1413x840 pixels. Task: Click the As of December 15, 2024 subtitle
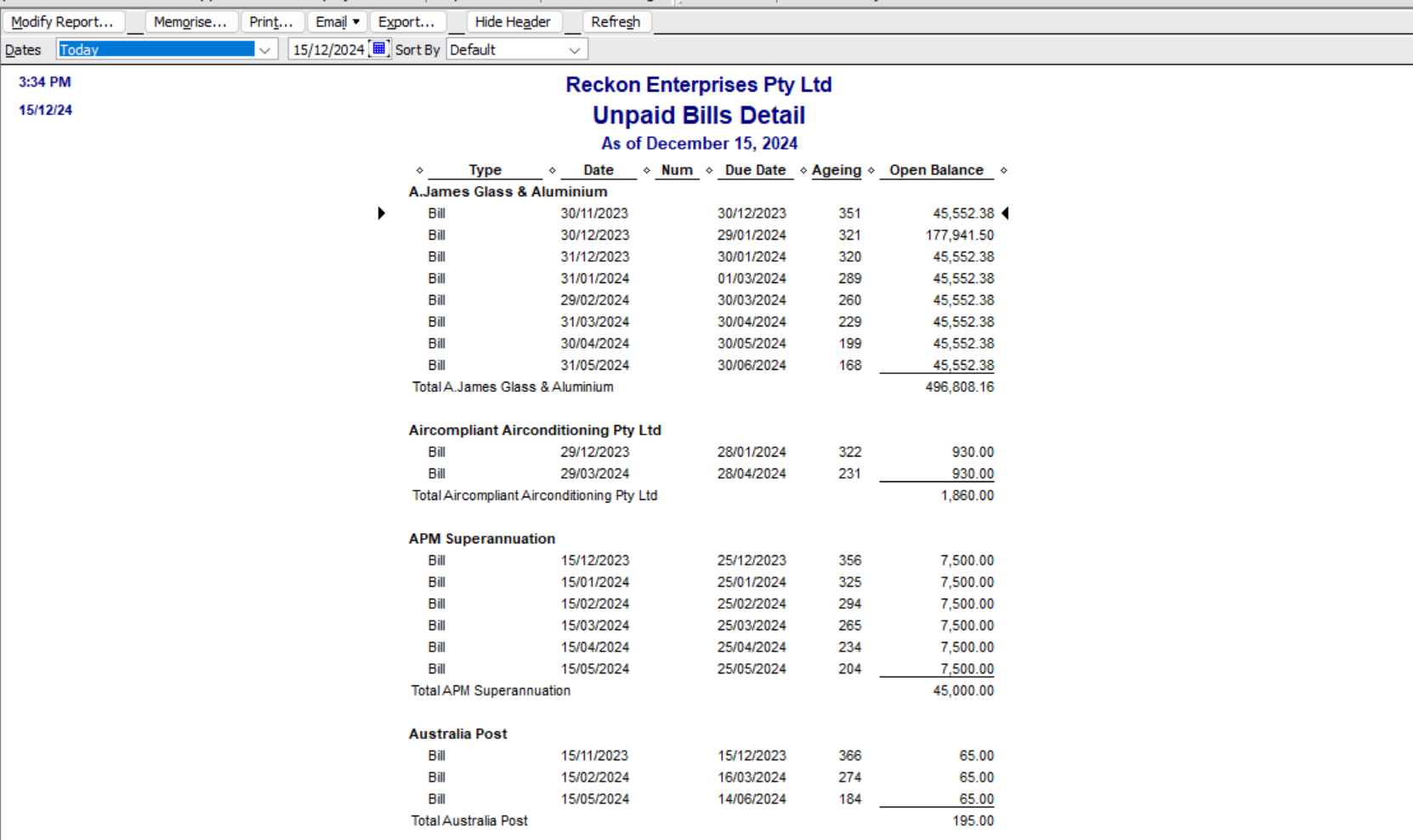699,144
